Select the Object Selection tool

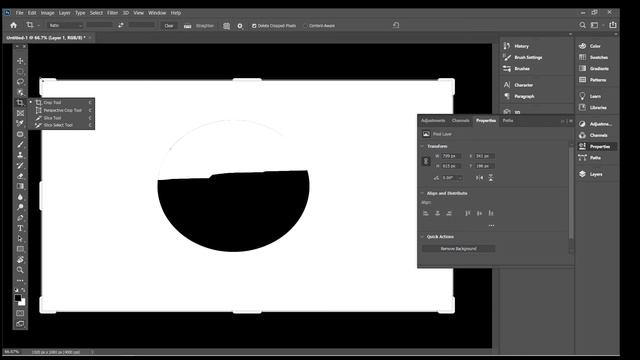click(x=20, y=92)
